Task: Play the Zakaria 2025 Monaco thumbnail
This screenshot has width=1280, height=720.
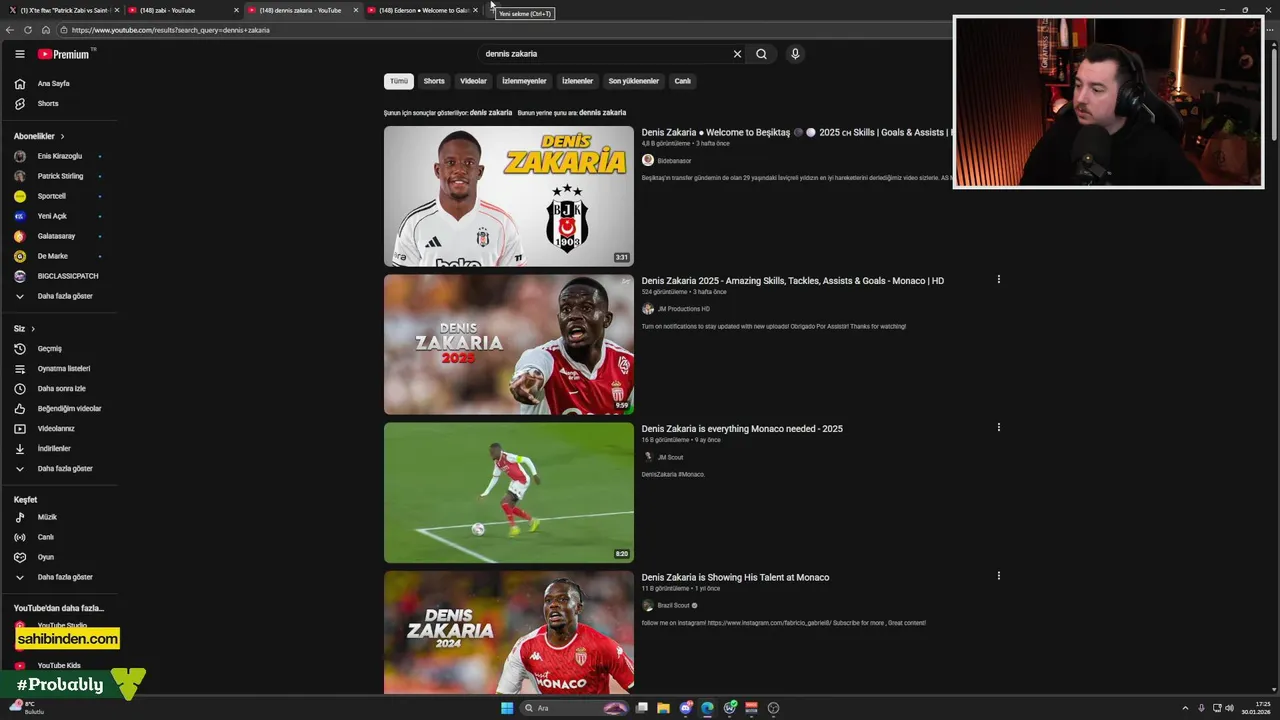Action: 509,344
